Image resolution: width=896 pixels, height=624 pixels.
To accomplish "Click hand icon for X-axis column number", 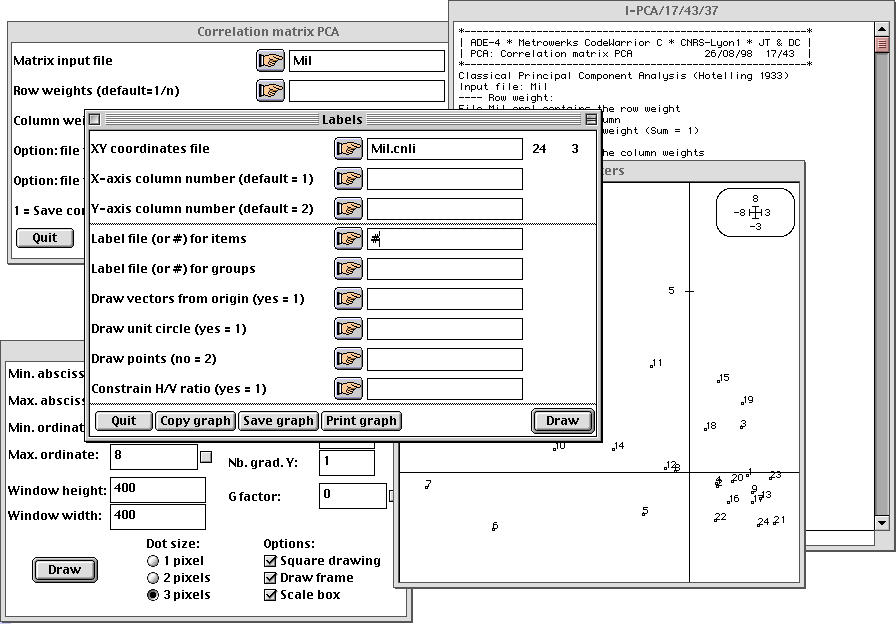I will [347, 179].
